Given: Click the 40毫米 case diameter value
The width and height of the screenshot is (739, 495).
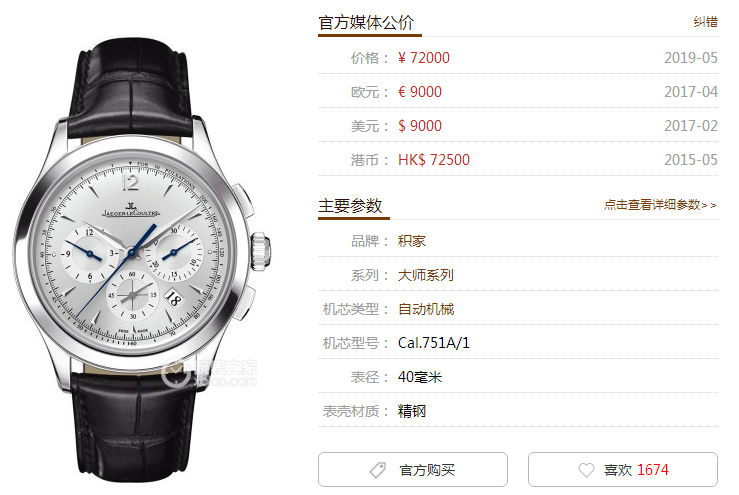Looking at the screenshot, I should coord(420,377).
